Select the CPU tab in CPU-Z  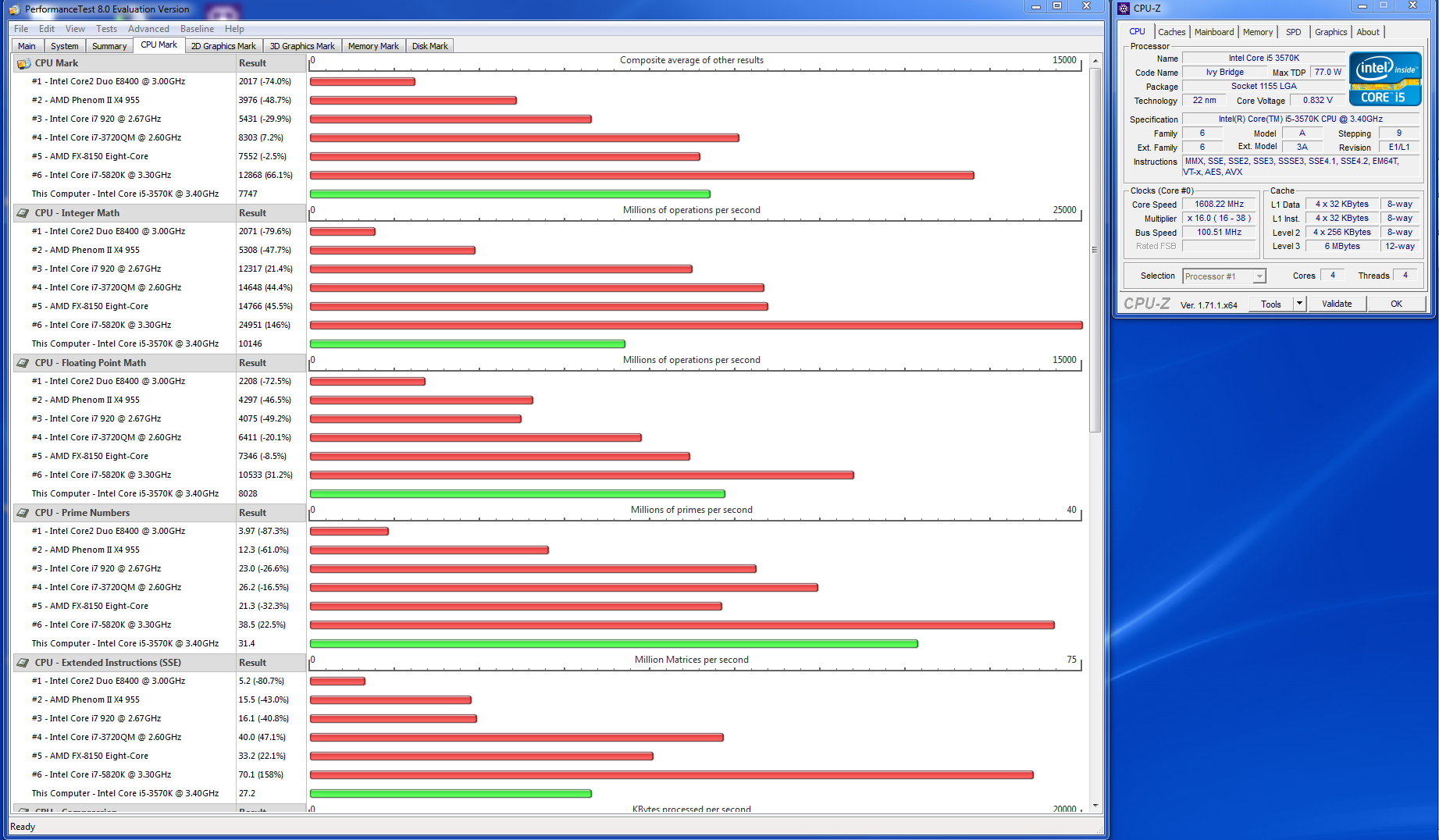tap(1137, 31)
